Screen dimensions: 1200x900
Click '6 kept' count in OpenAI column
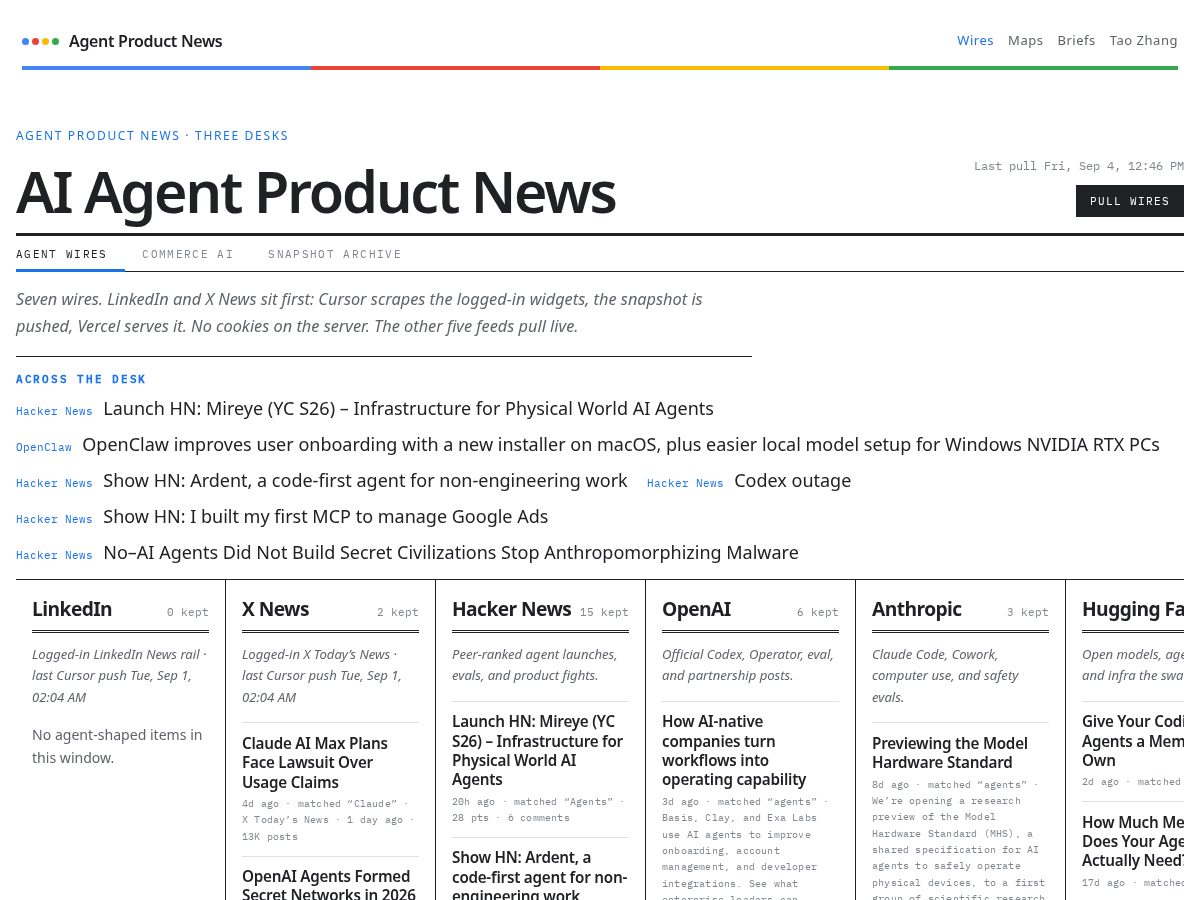pyautogui.click(x=818, y=612)
